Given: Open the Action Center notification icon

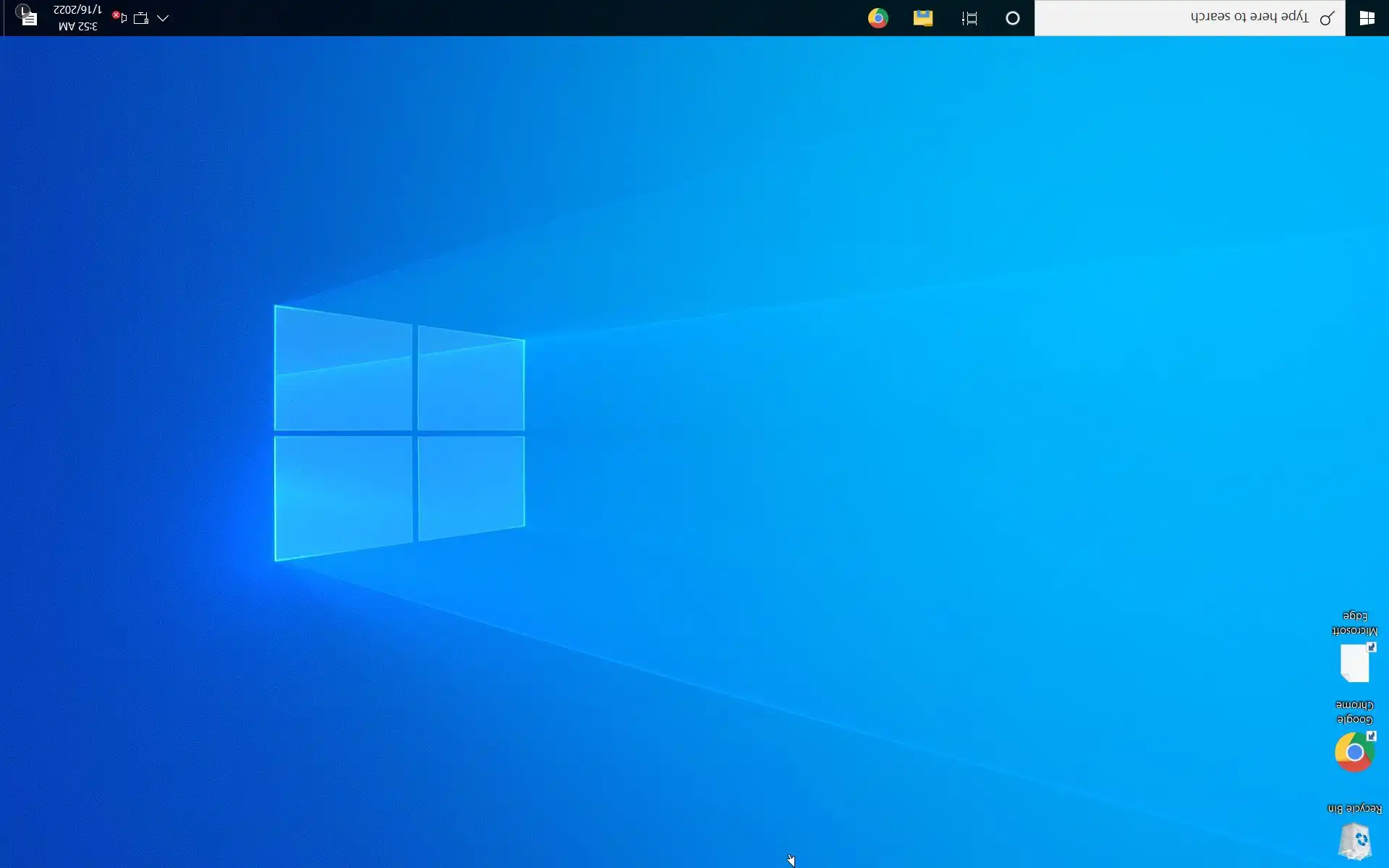Looking at the screenshot, I should pos(27,16).
